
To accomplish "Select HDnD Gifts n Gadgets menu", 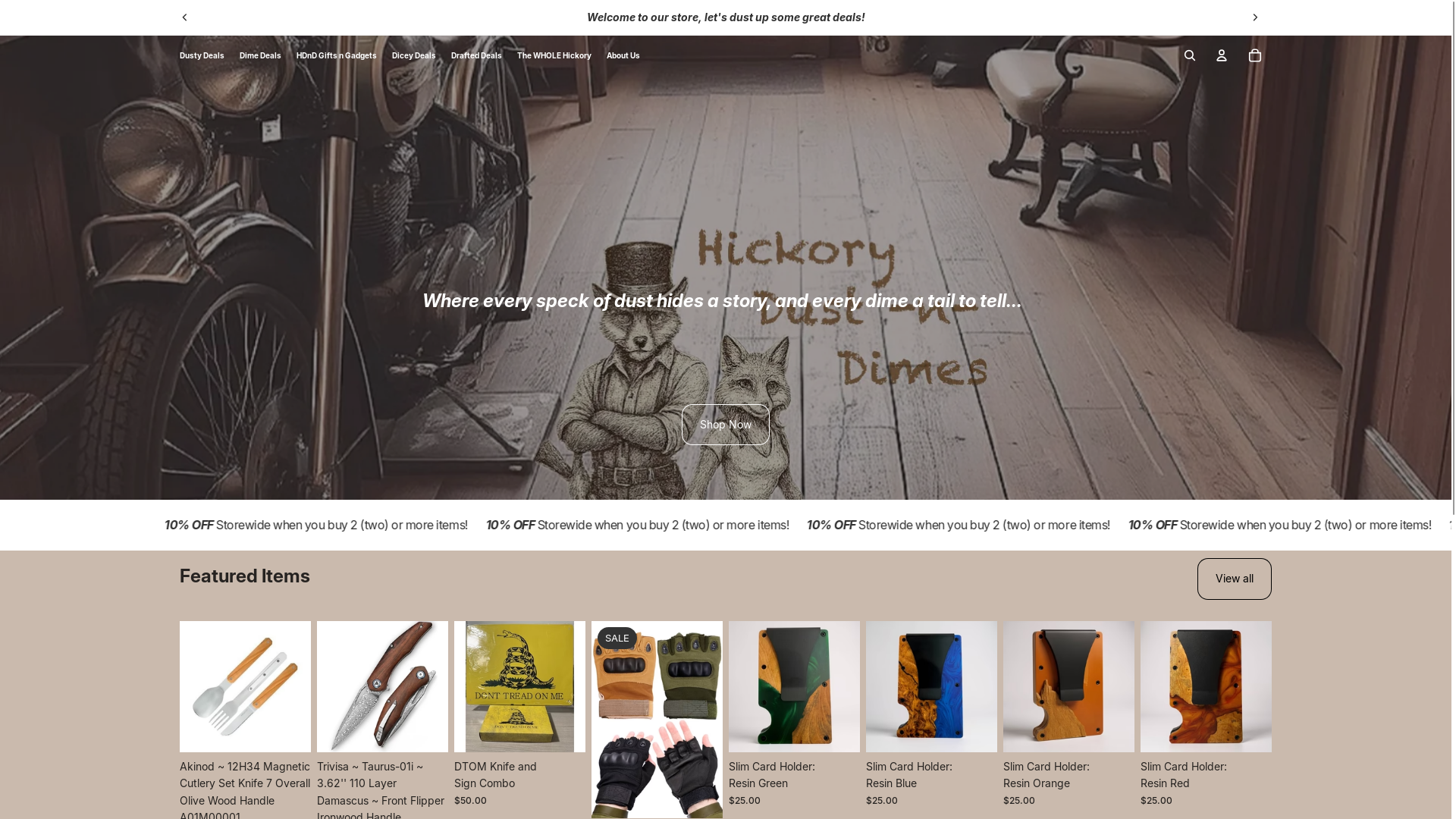I will coord(336,55).
